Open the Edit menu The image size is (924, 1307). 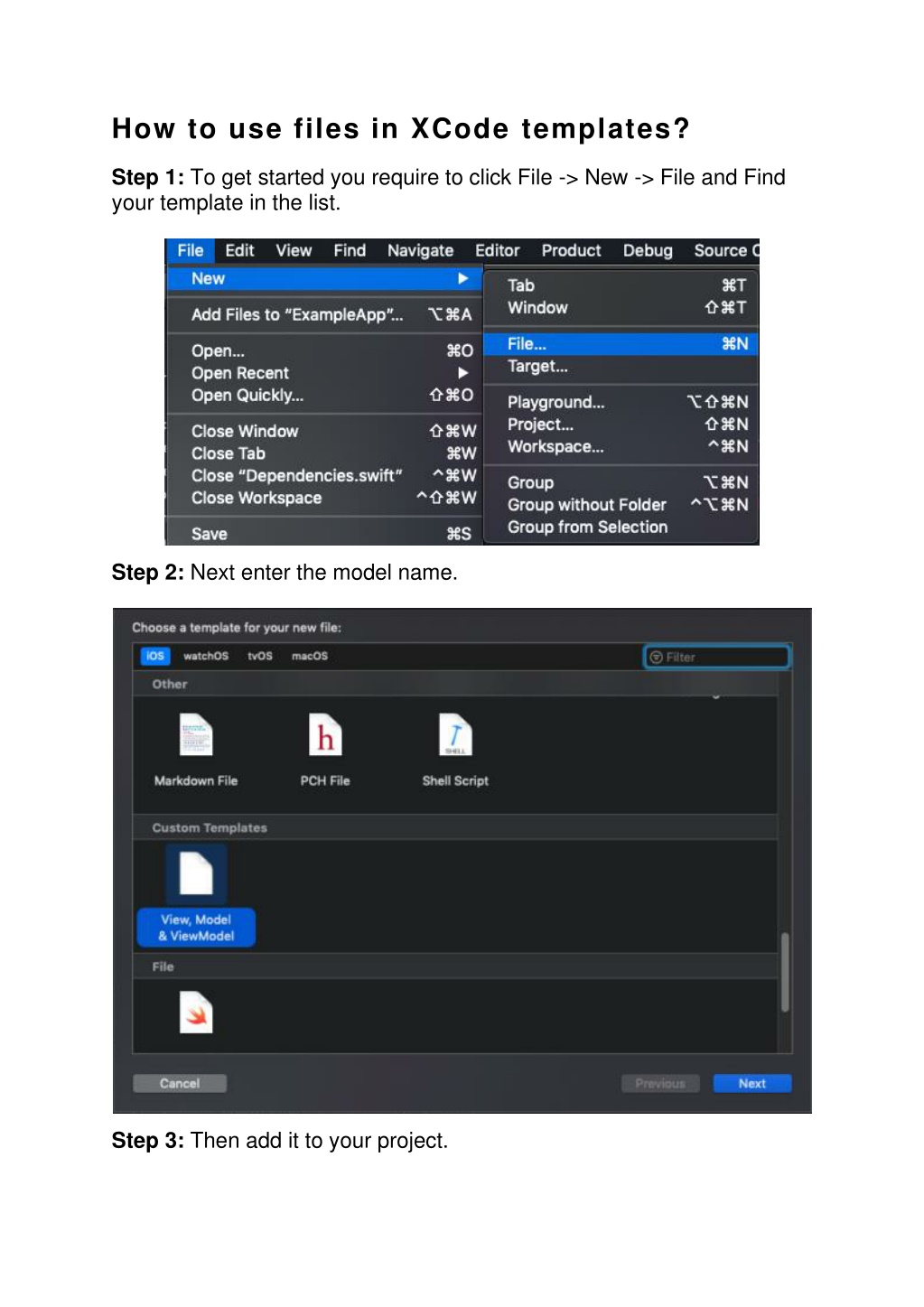coord(239,251)
